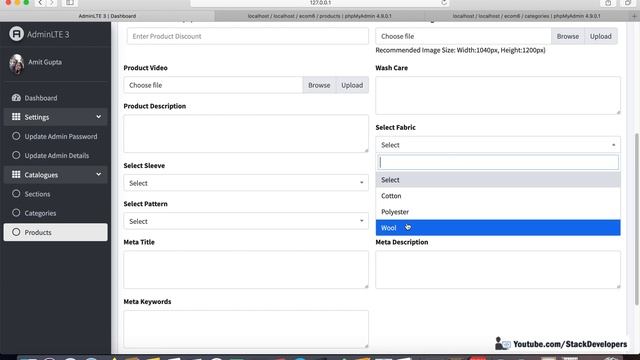Focus the Wash Care textarea
Image resolution: width=640 pixels, height=360 pixels.
[x=498, y=96]
